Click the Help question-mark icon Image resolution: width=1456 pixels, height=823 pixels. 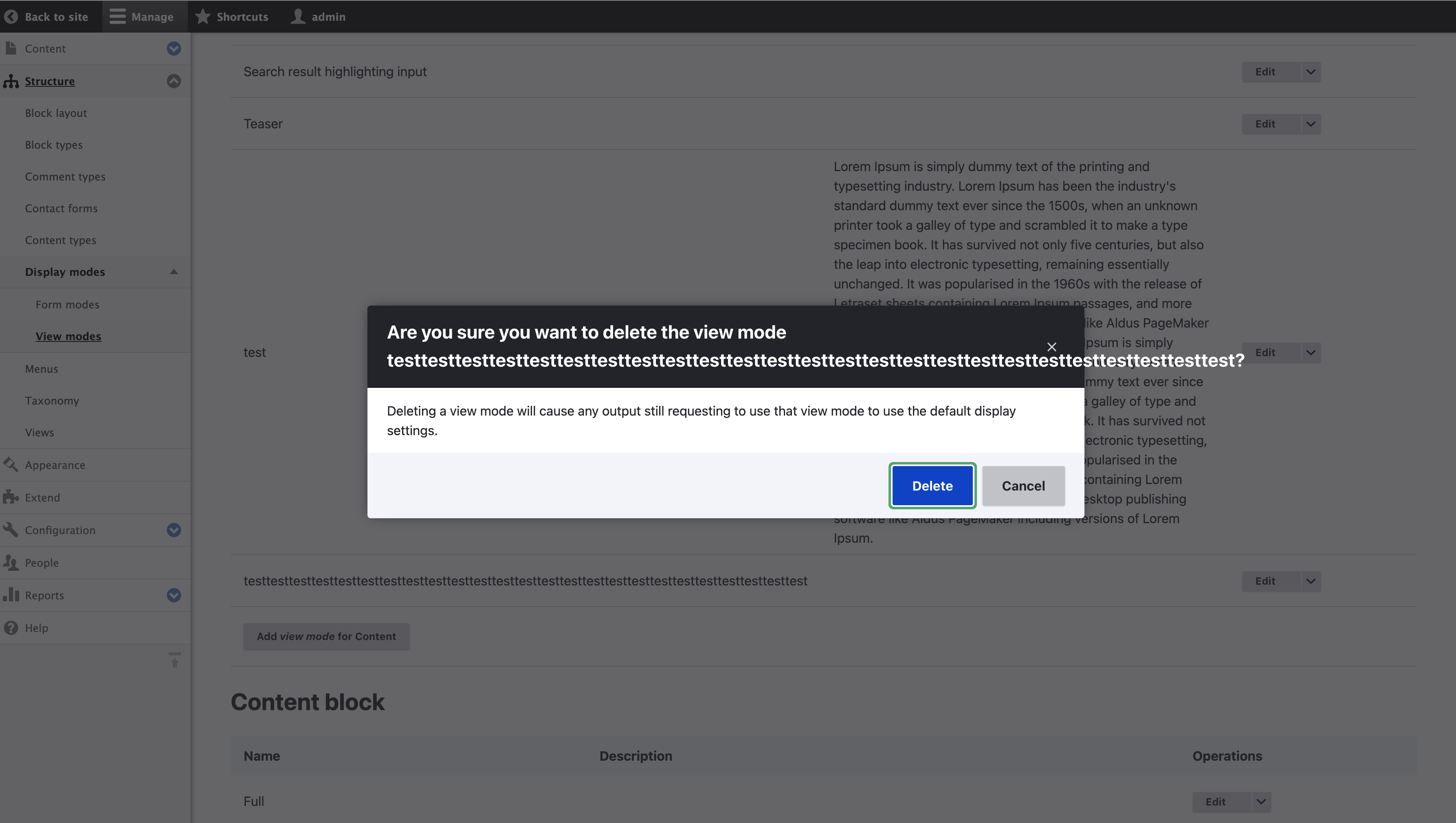point(11,627)
